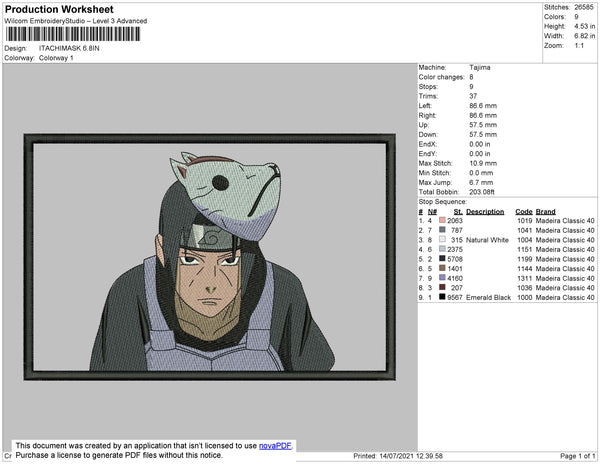Click code '1311' in the stop sequence

tap(525, 278)
